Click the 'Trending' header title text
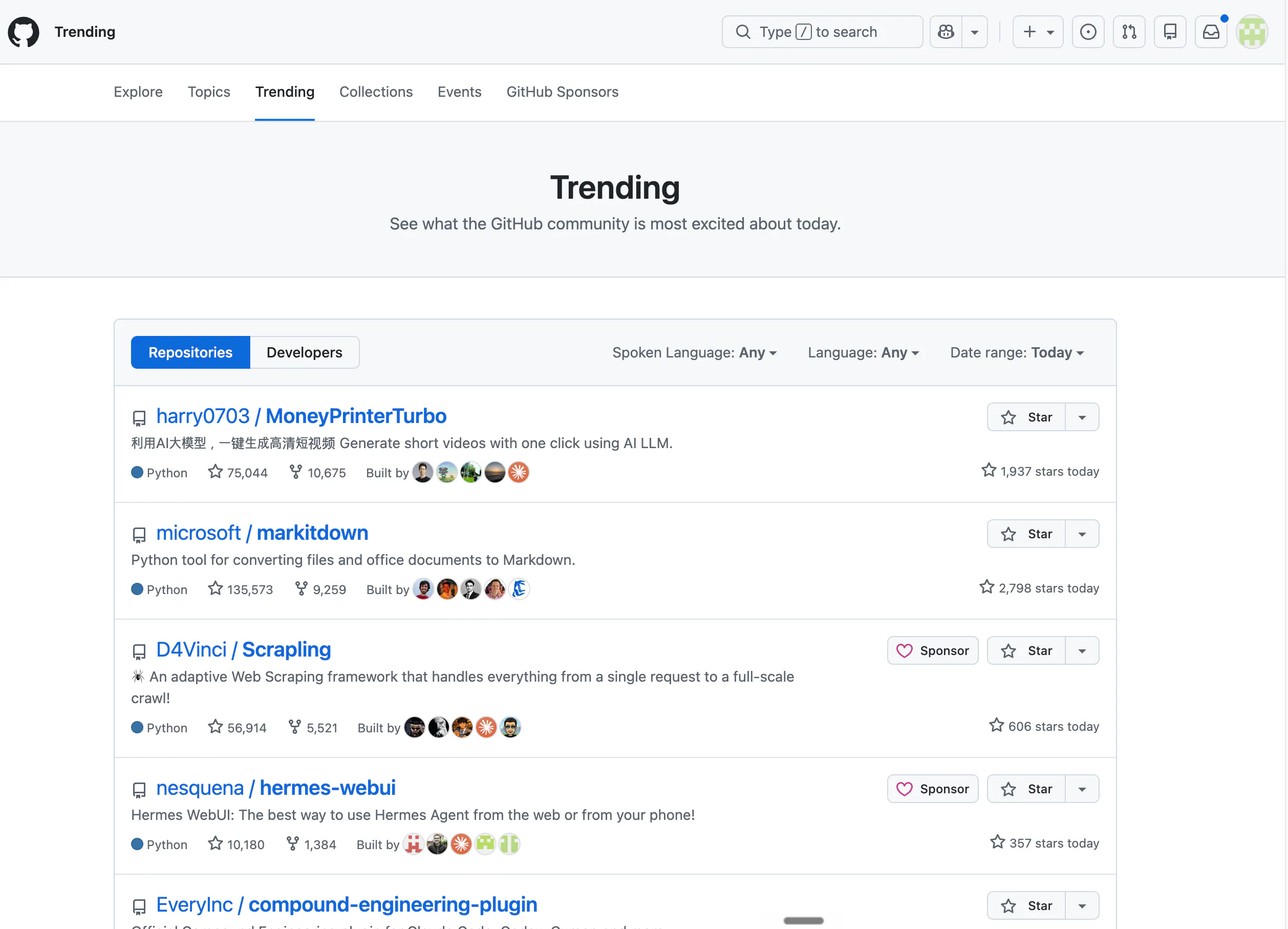The width and height of the screenshot is (1288, 929). 85,32
